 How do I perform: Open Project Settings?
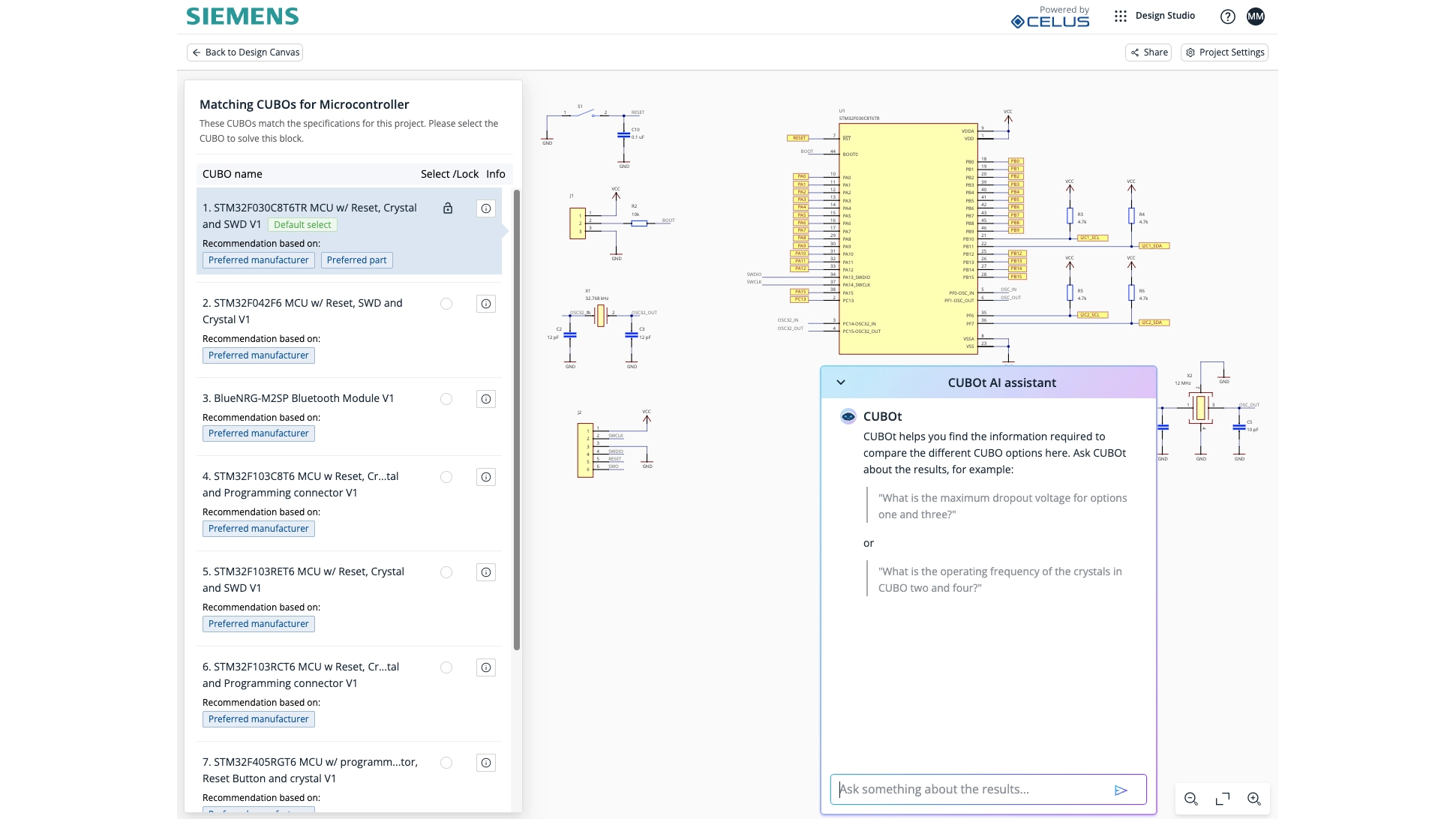(x=1224, y=52)
